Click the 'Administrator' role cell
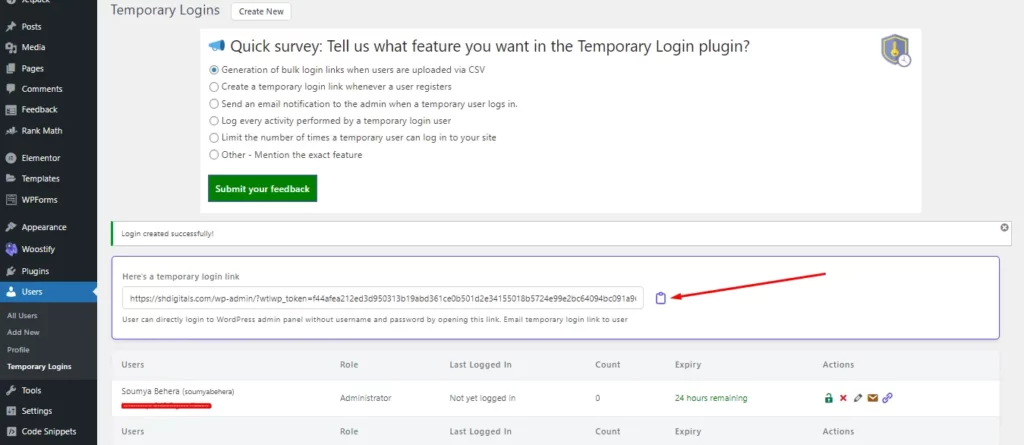The width and height of the screenshot is (1024, 445). (366, 398)
